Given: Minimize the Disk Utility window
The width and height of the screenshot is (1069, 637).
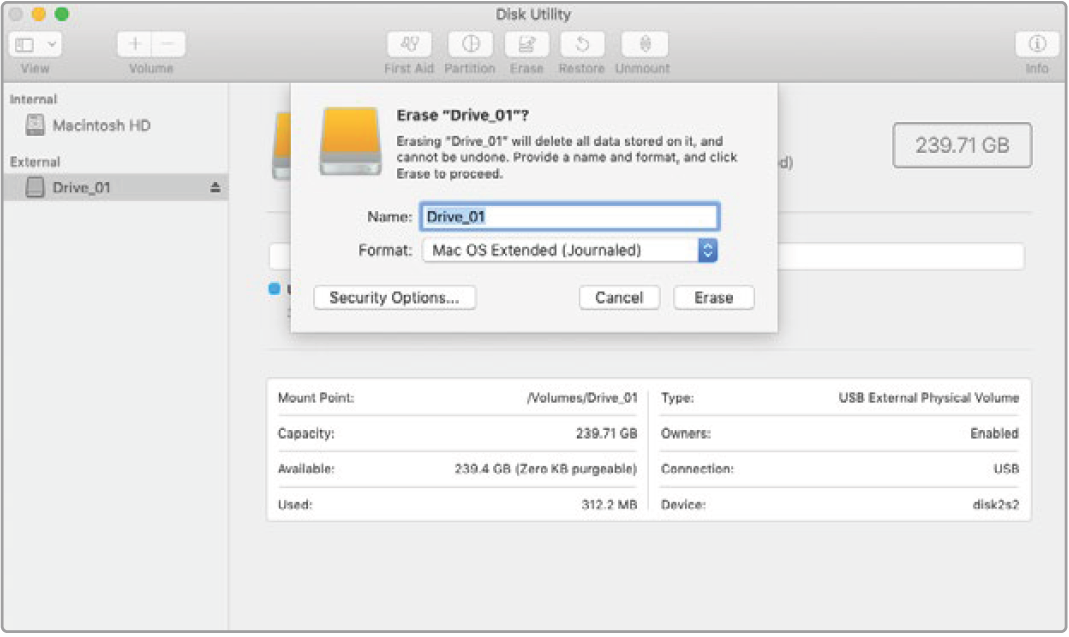Looking at the screenshot, I should point(38,14).
